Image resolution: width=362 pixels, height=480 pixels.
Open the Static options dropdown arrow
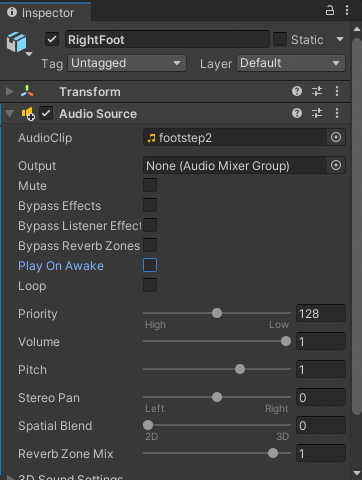point(340,39)
